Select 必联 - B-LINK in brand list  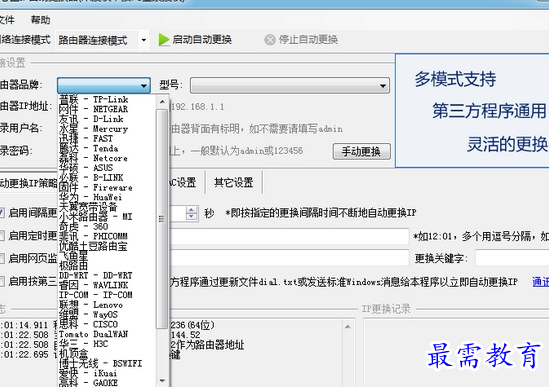coord(106,178)
